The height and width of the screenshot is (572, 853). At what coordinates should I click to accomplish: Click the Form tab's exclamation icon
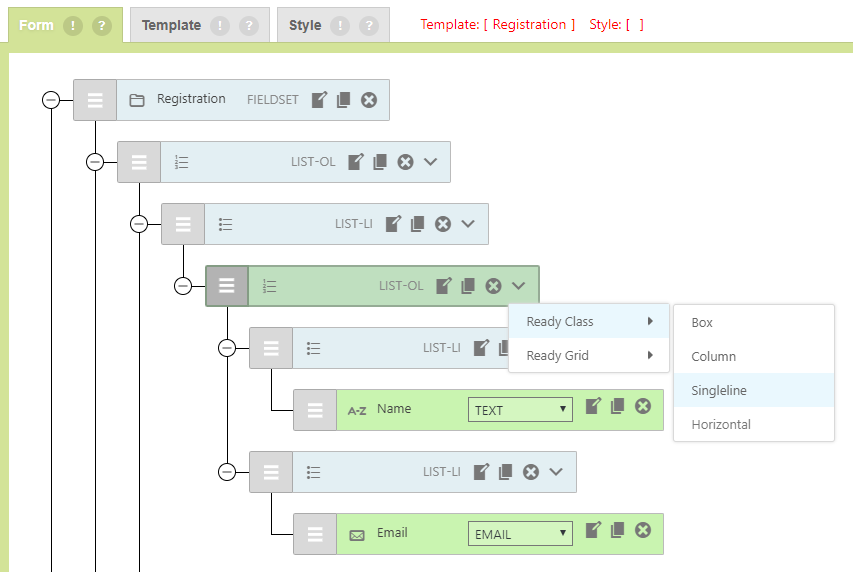[73, 25]
